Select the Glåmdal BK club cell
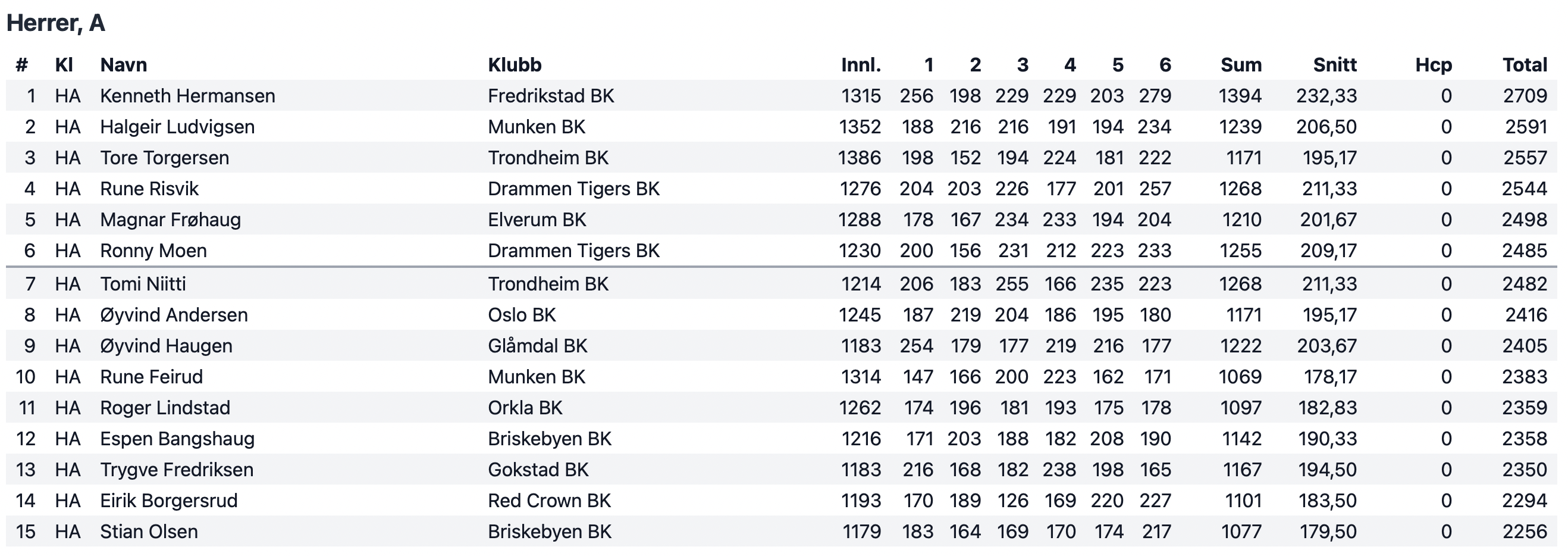1568x556 pixels. pos(538,346)
